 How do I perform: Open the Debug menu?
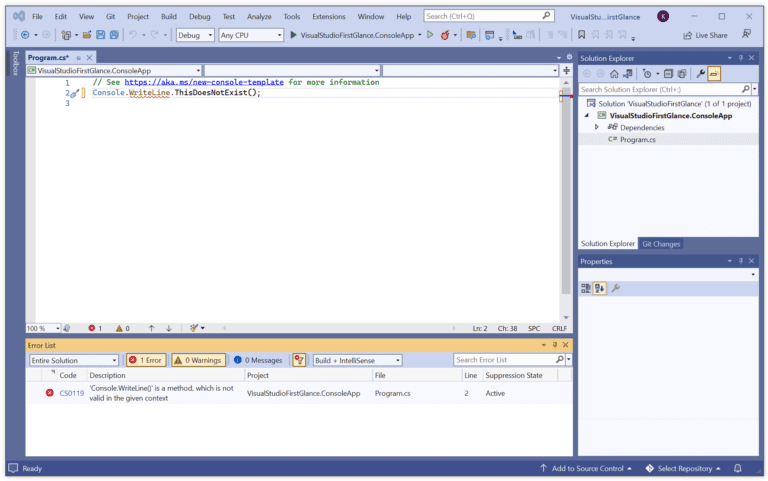click(x=199, y=17)
